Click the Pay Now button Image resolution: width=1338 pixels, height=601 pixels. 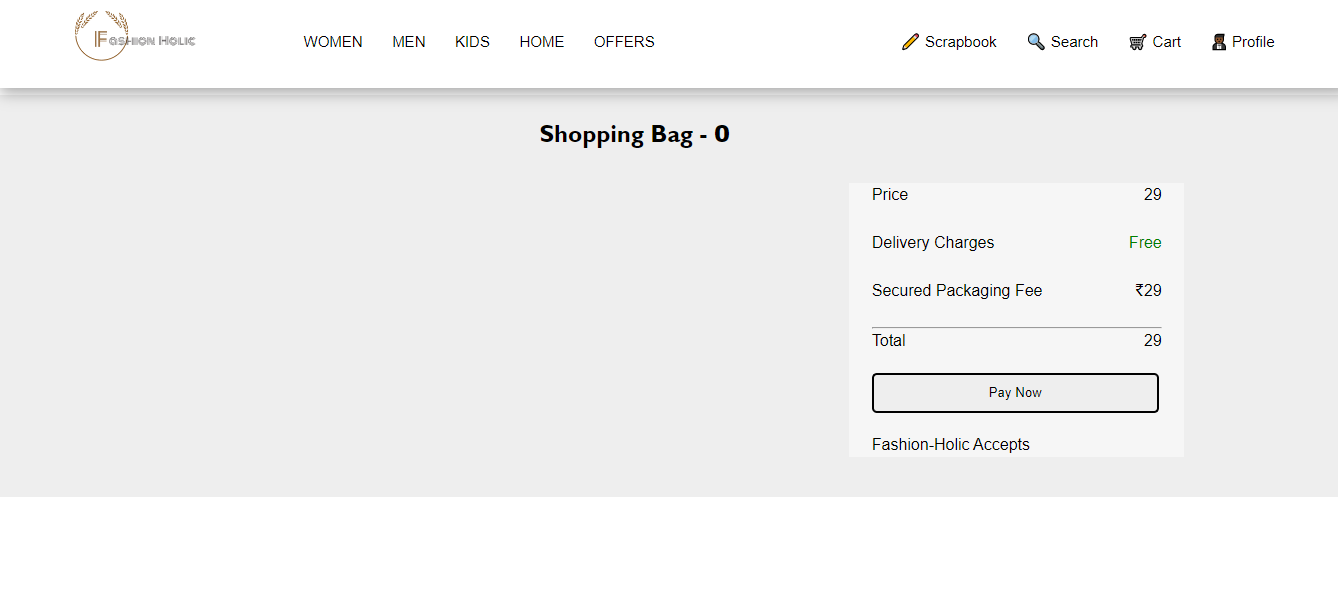pos(1015,392)
